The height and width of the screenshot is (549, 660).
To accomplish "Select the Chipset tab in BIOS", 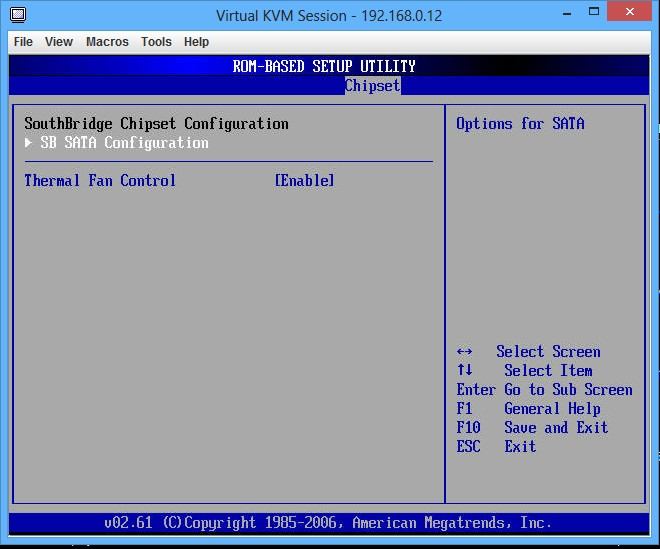I will tap(373, 86).
